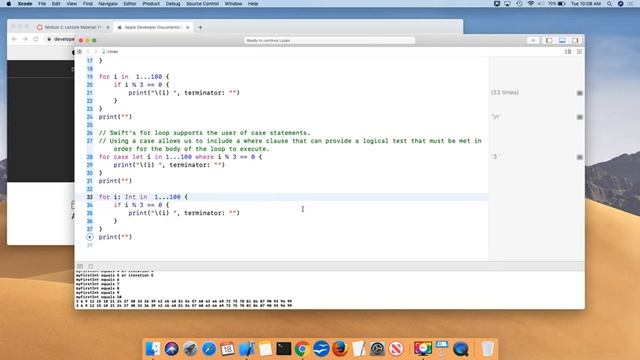Show quick look result for the (33 times) line
The width and height of the screenshot is (640, 360).
click(x=580, y=93)
